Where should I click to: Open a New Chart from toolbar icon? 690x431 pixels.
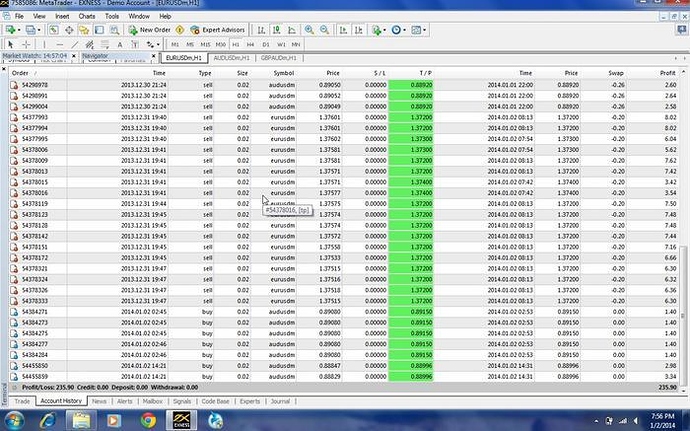coord(10,30)
